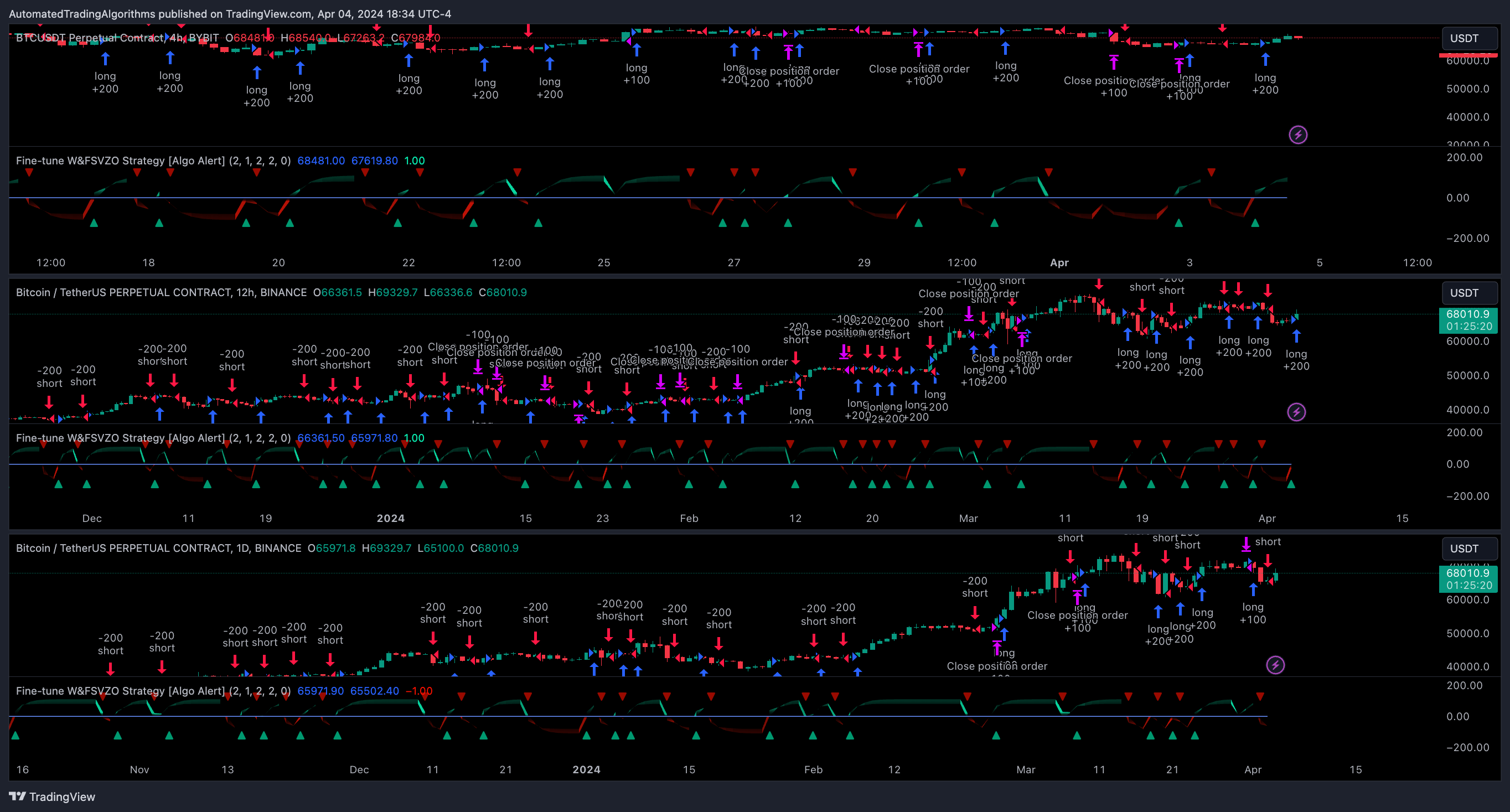
Task: Open the TradingView logo at bottom left
Action: (x=52, y=796)
